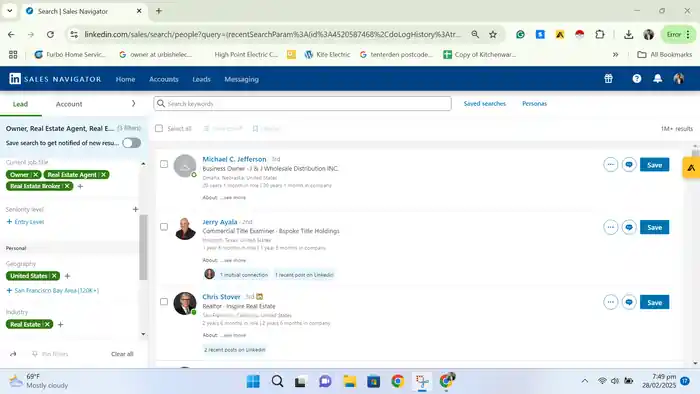The image size is (700, 394).
Task: Open the tab search dropdown arrow
Action: (9, 11)
